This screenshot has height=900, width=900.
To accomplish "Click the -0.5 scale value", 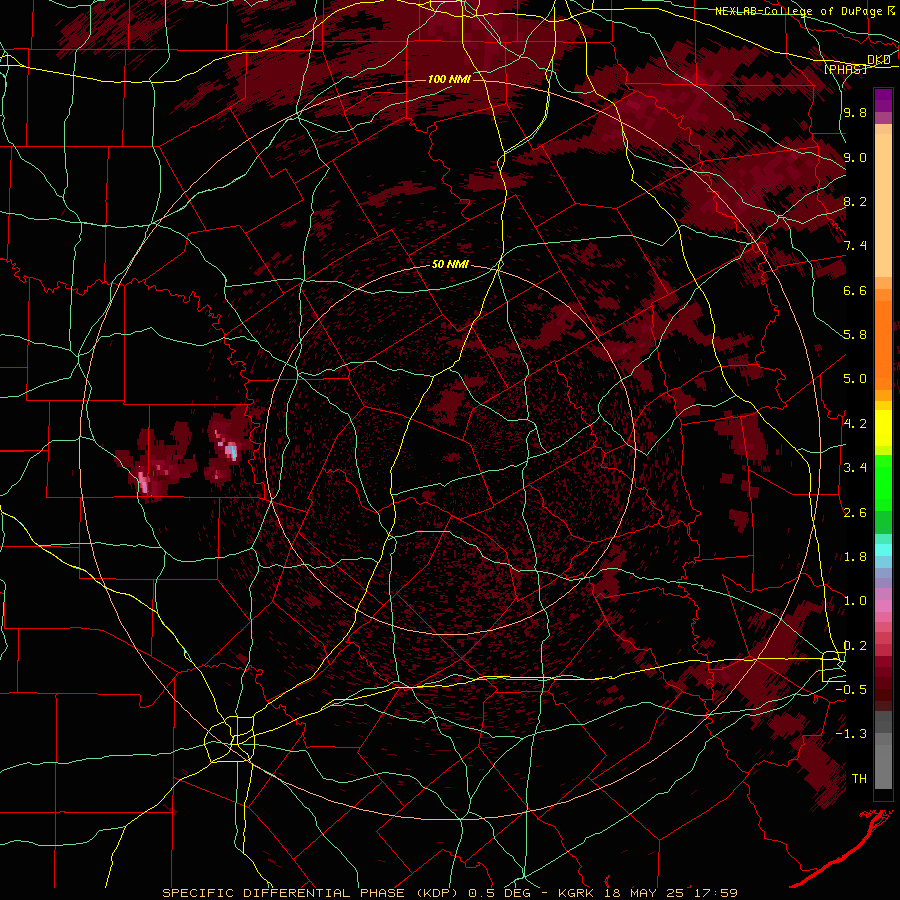I will pyautogui.click(x=851, y=690).
